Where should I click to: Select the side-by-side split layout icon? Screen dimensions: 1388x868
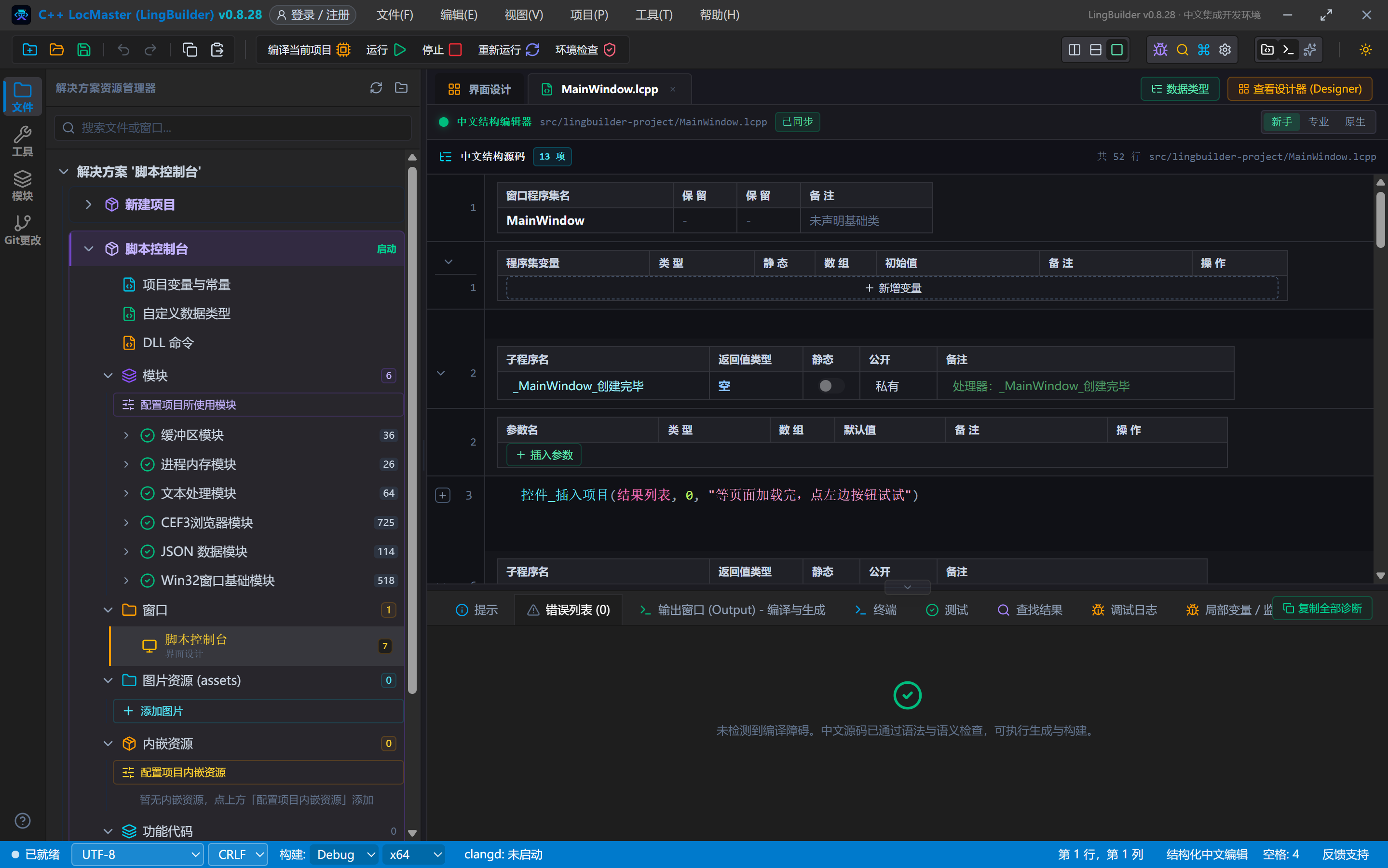coord(1074,50)
